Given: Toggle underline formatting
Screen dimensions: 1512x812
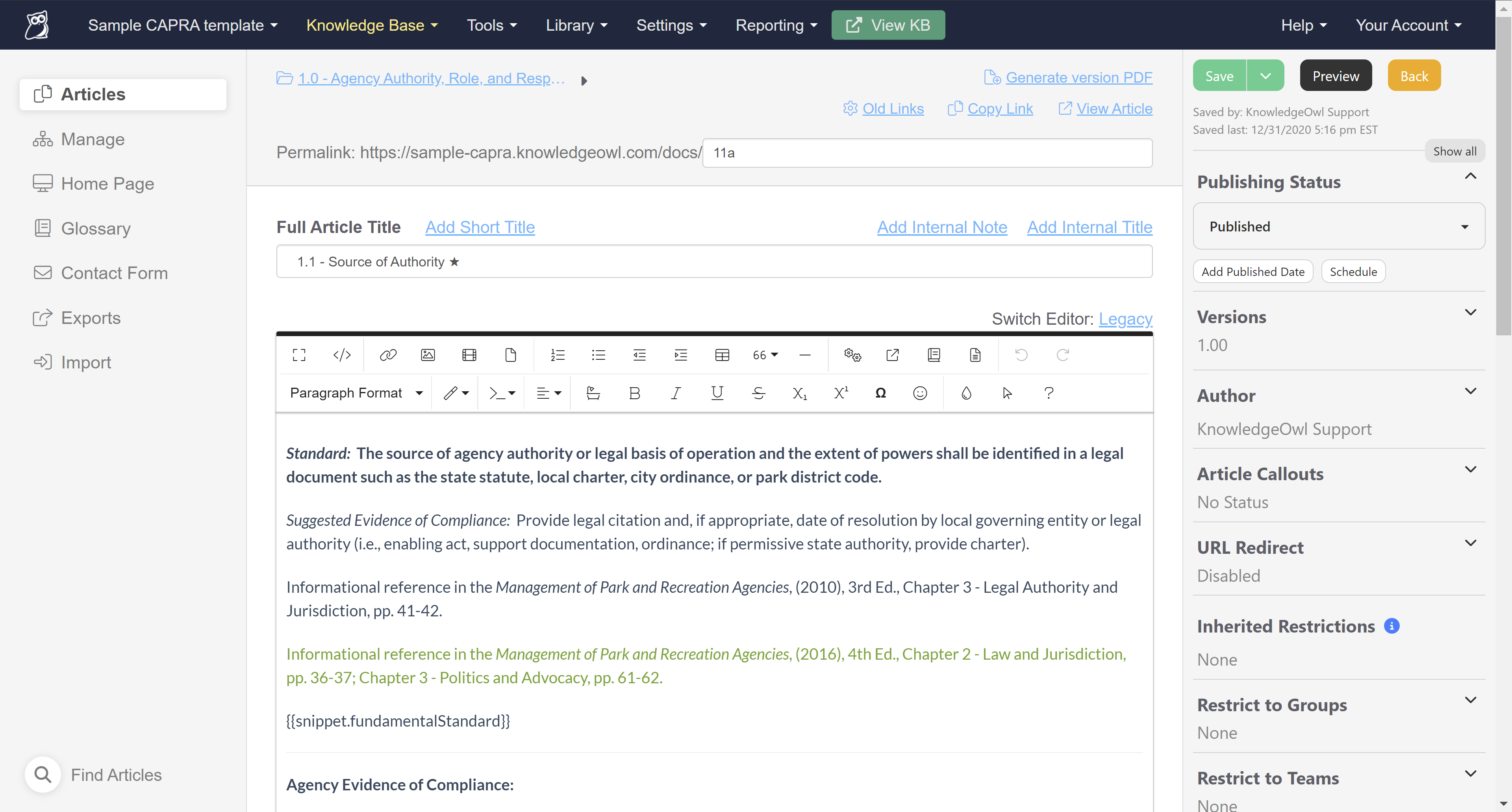Looking at the screenshot, I should click(x=717, y=393).
